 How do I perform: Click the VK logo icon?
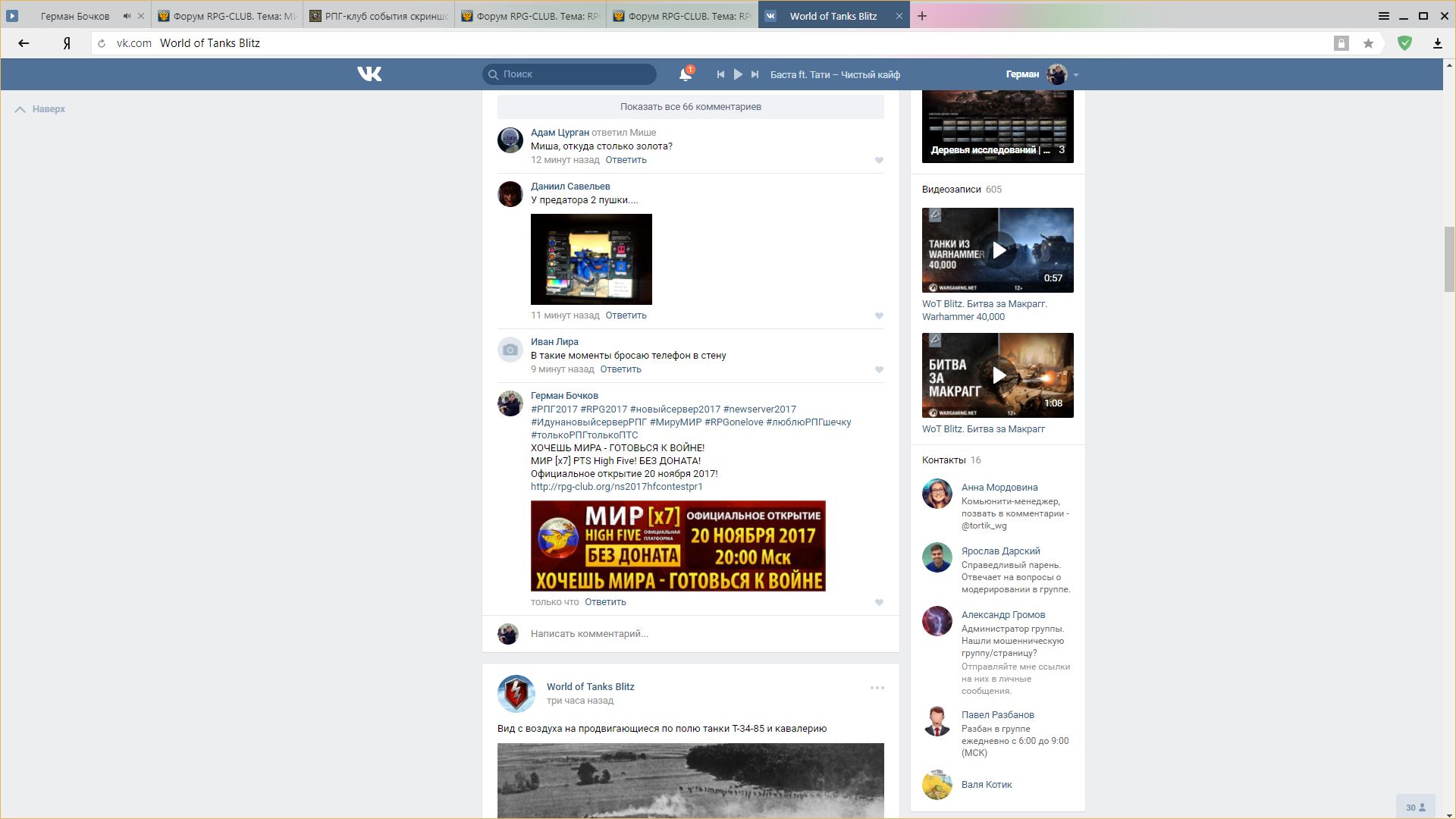click(369, 74)
